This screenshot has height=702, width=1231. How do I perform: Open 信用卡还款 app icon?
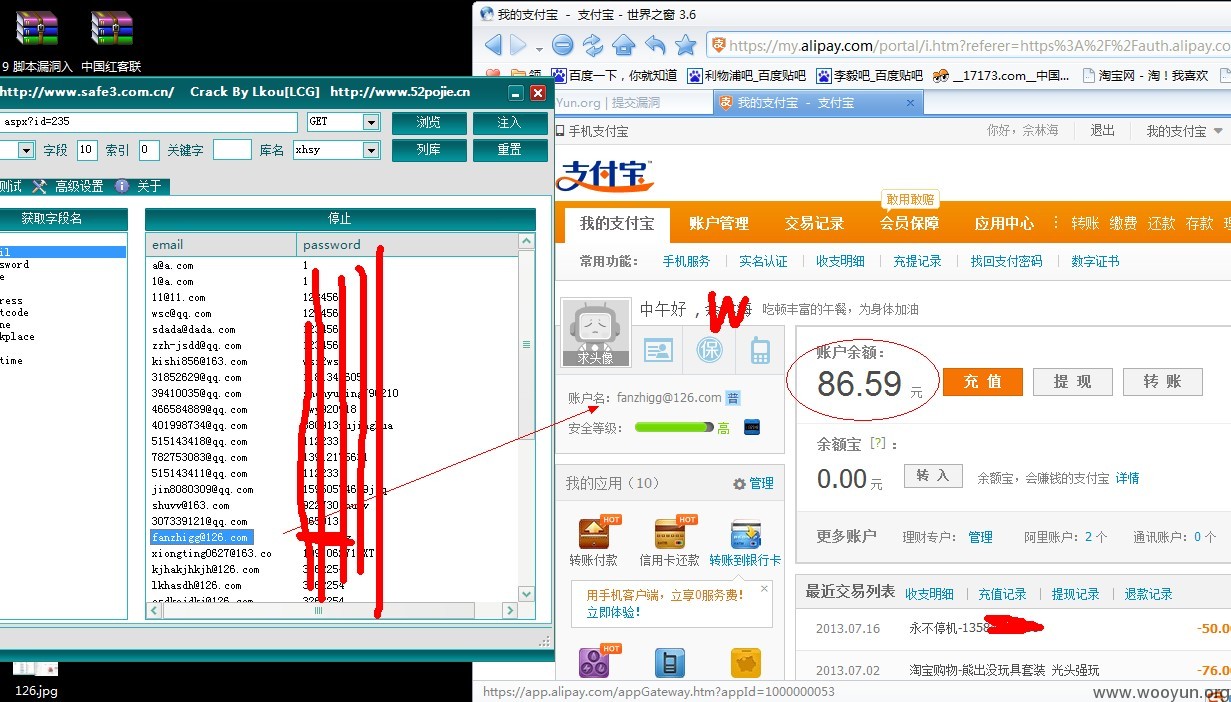pyautogui.click(x=669, y=533)
